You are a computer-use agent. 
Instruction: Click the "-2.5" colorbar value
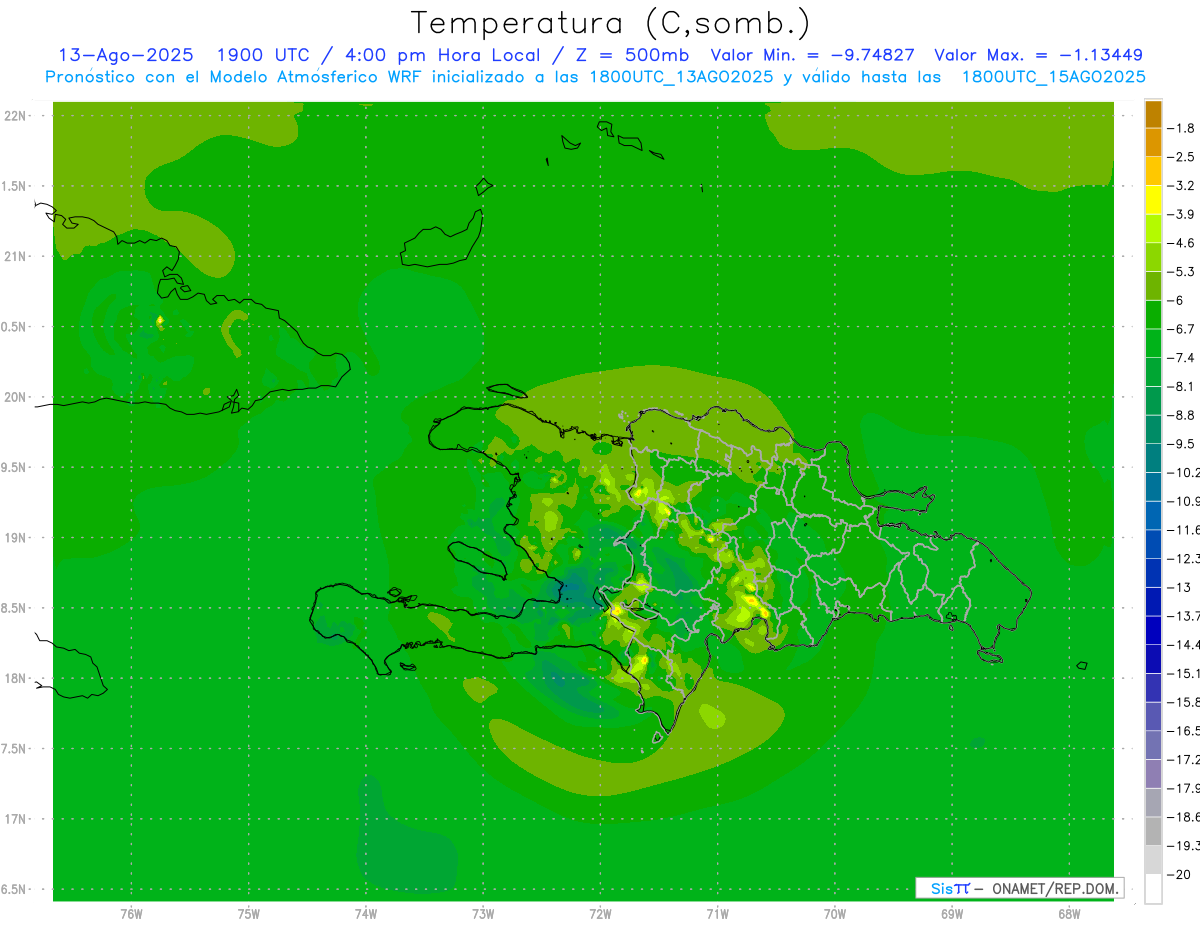tap(1183, 157)
